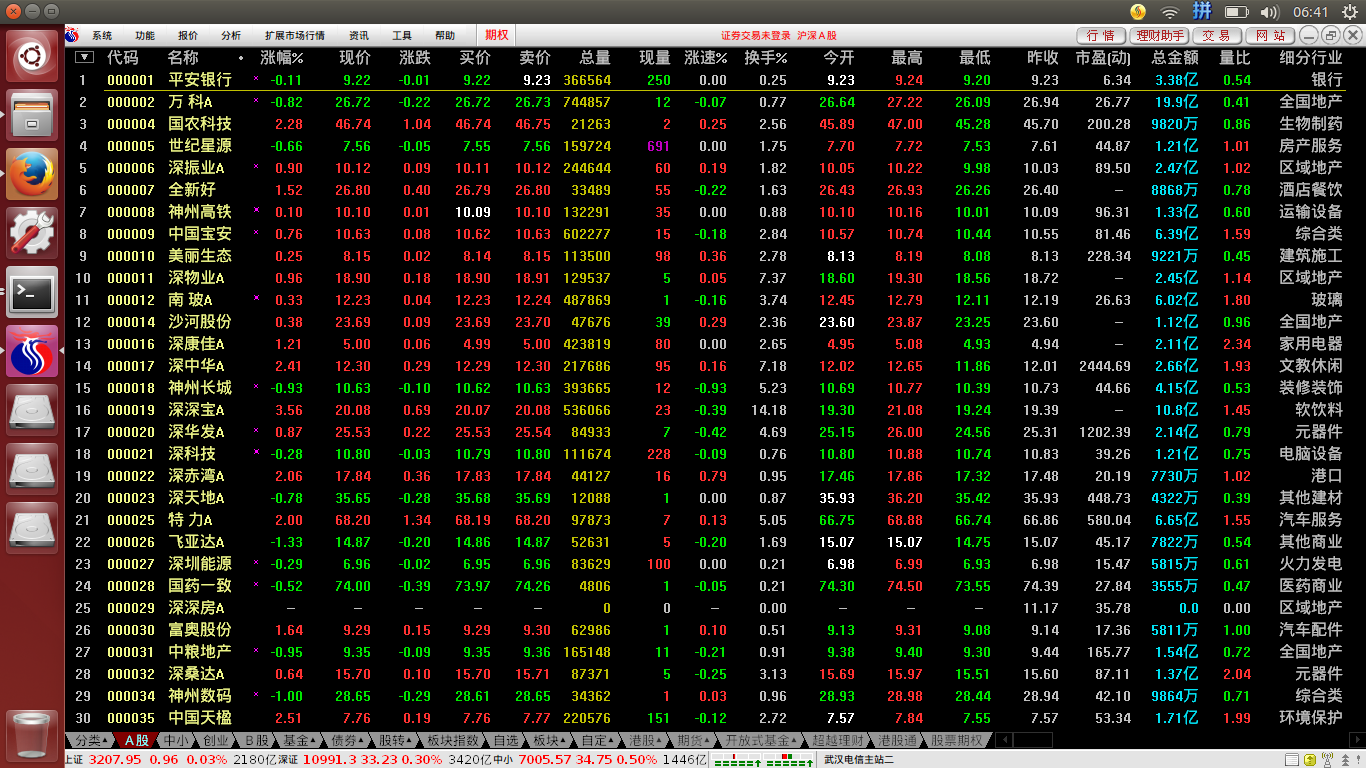1366x768 pixels.
Task: Open the column list dropdown box
Action: (85, 57)
